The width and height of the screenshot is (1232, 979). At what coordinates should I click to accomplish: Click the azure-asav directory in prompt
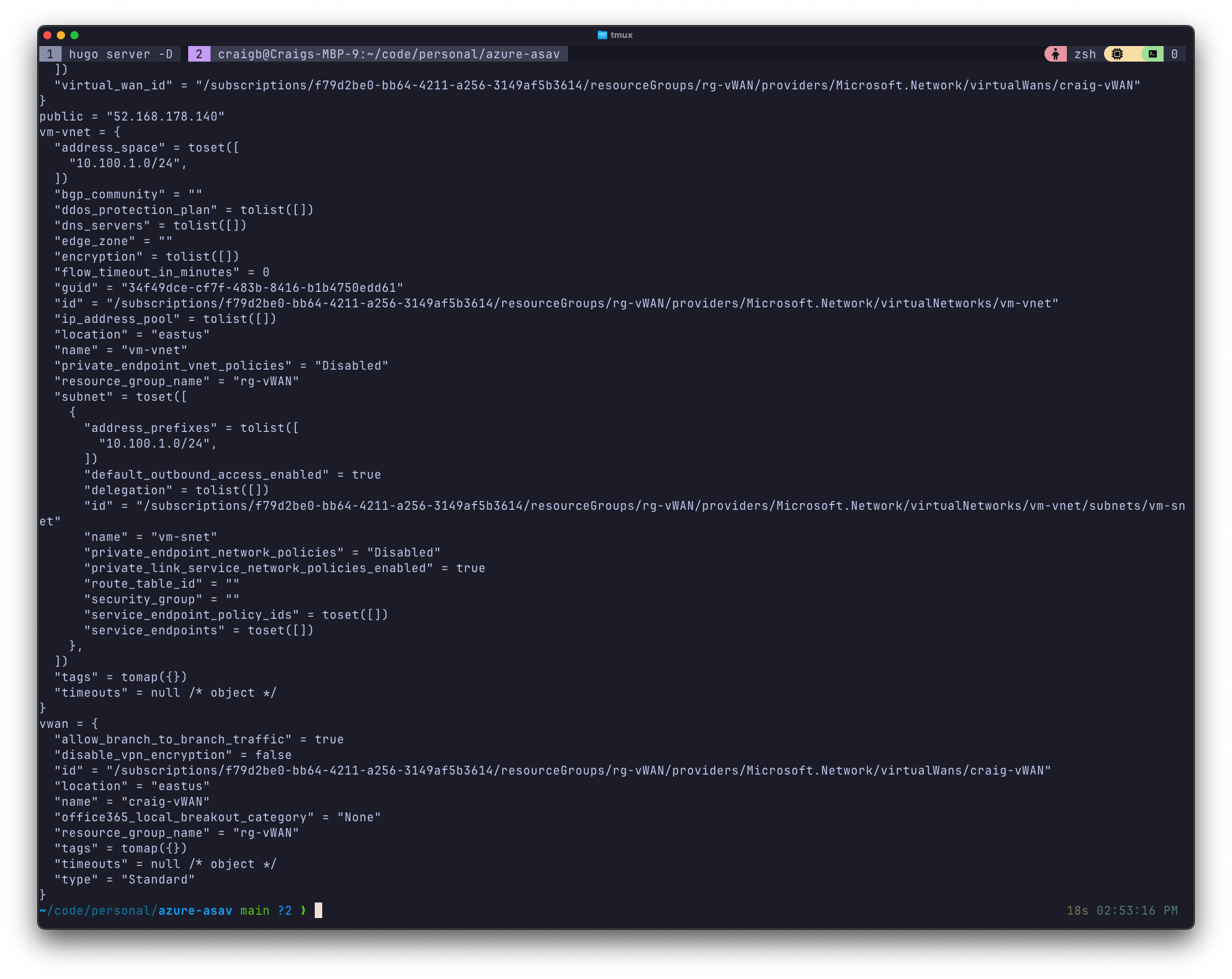point(195,911)
